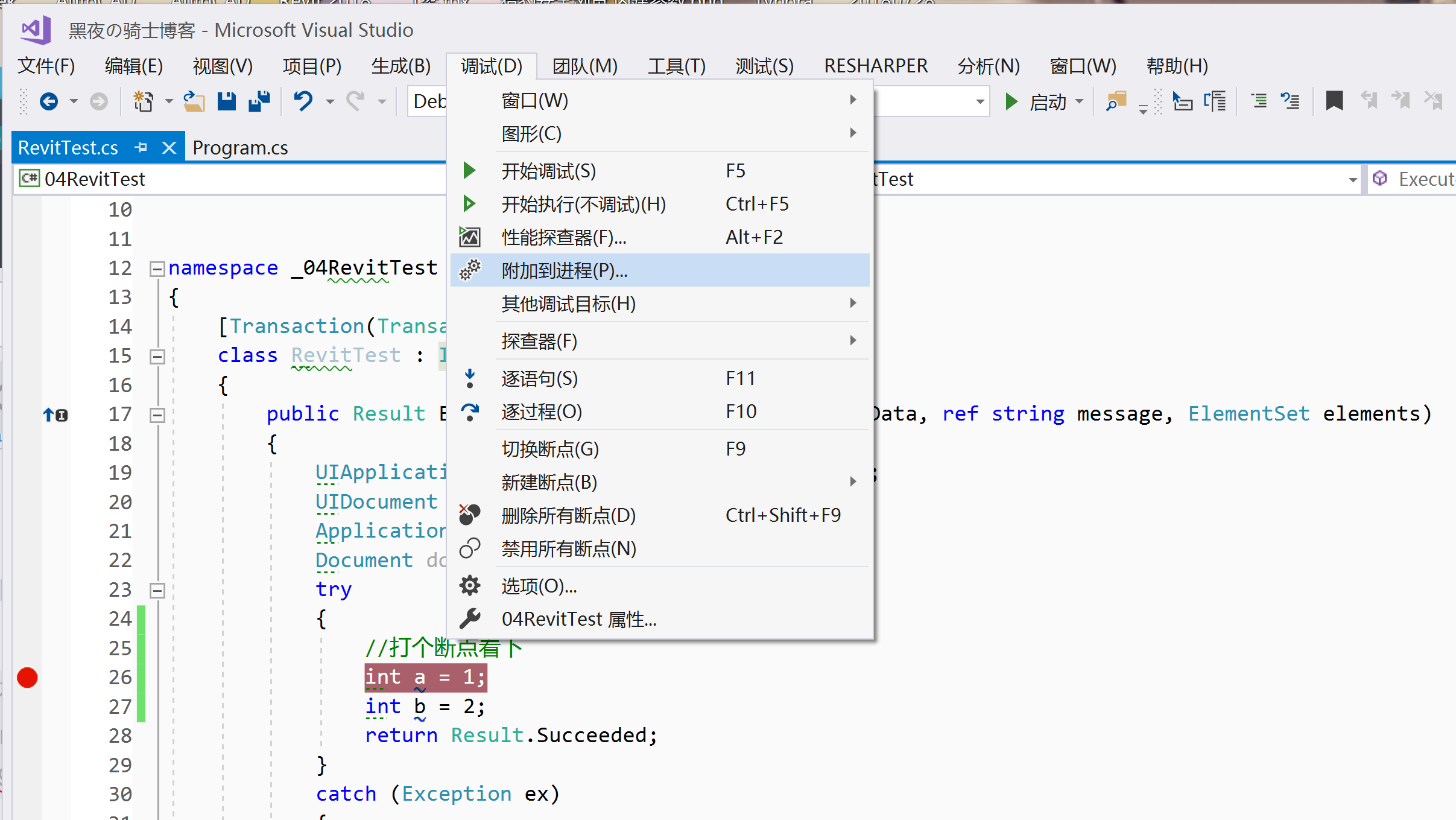Click the Undo arrow icon

coord(303,101)
